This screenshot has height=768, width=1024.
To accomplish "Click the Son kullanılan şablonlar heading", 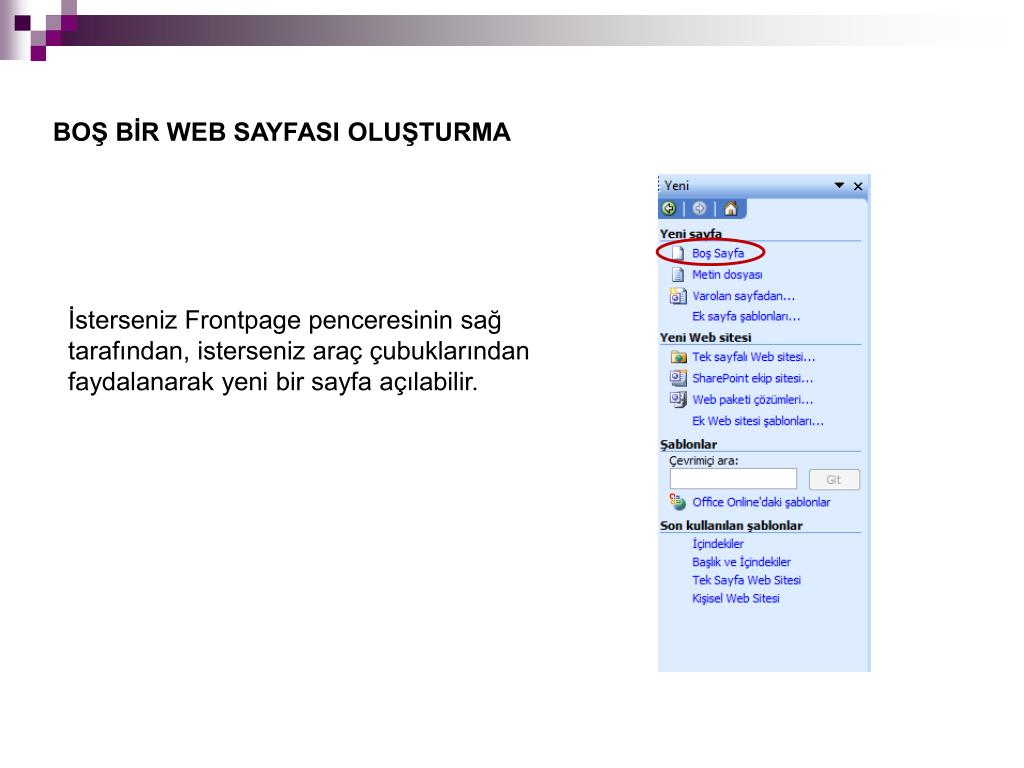I will (731, 526).
